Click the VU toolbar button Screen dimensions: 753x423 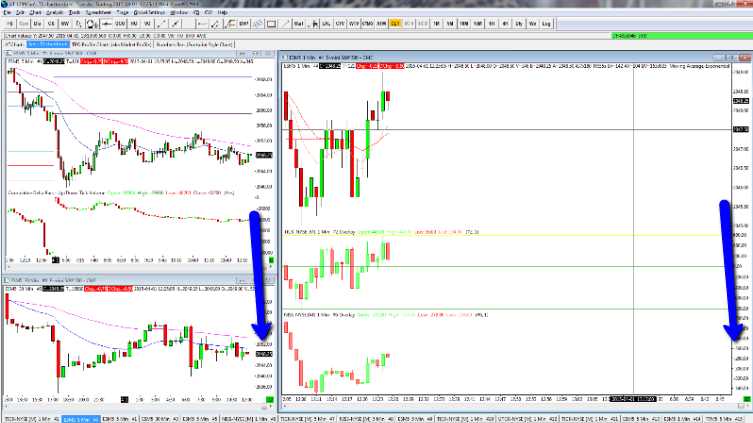click(147, 24)
